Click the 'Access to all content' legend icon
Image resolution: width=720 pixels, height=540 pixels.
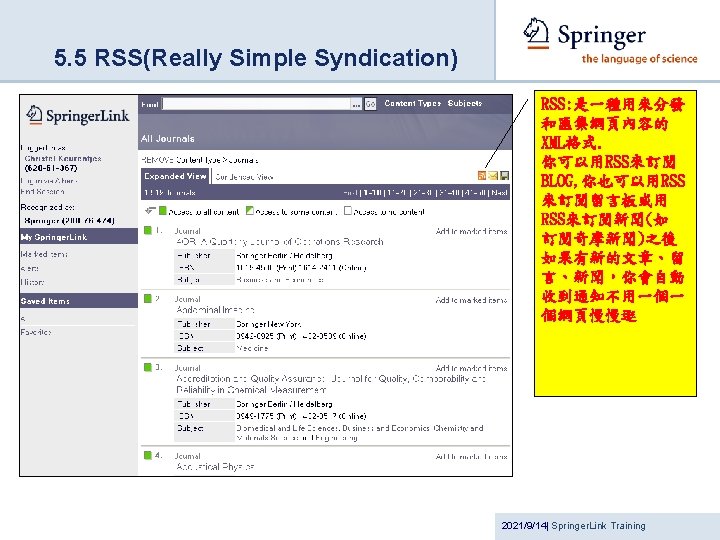163,211
